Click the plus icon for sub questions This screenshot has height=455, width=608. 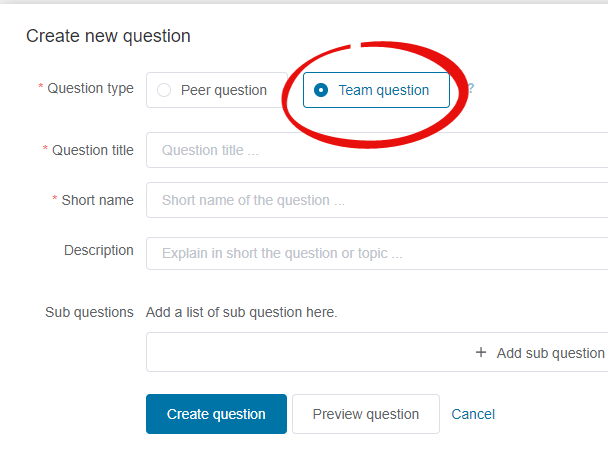click(x=481, y=353)
